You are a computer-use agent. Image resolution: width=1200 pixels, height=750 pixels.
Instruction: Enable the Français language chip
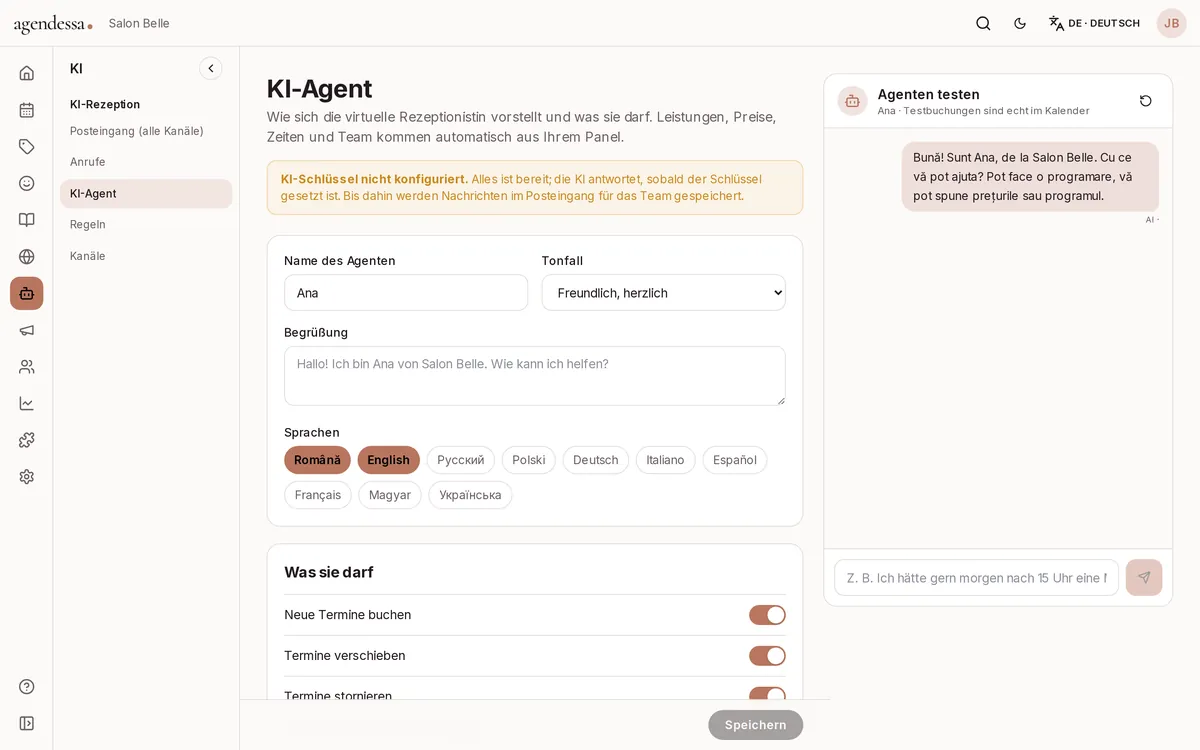(318, 495)
